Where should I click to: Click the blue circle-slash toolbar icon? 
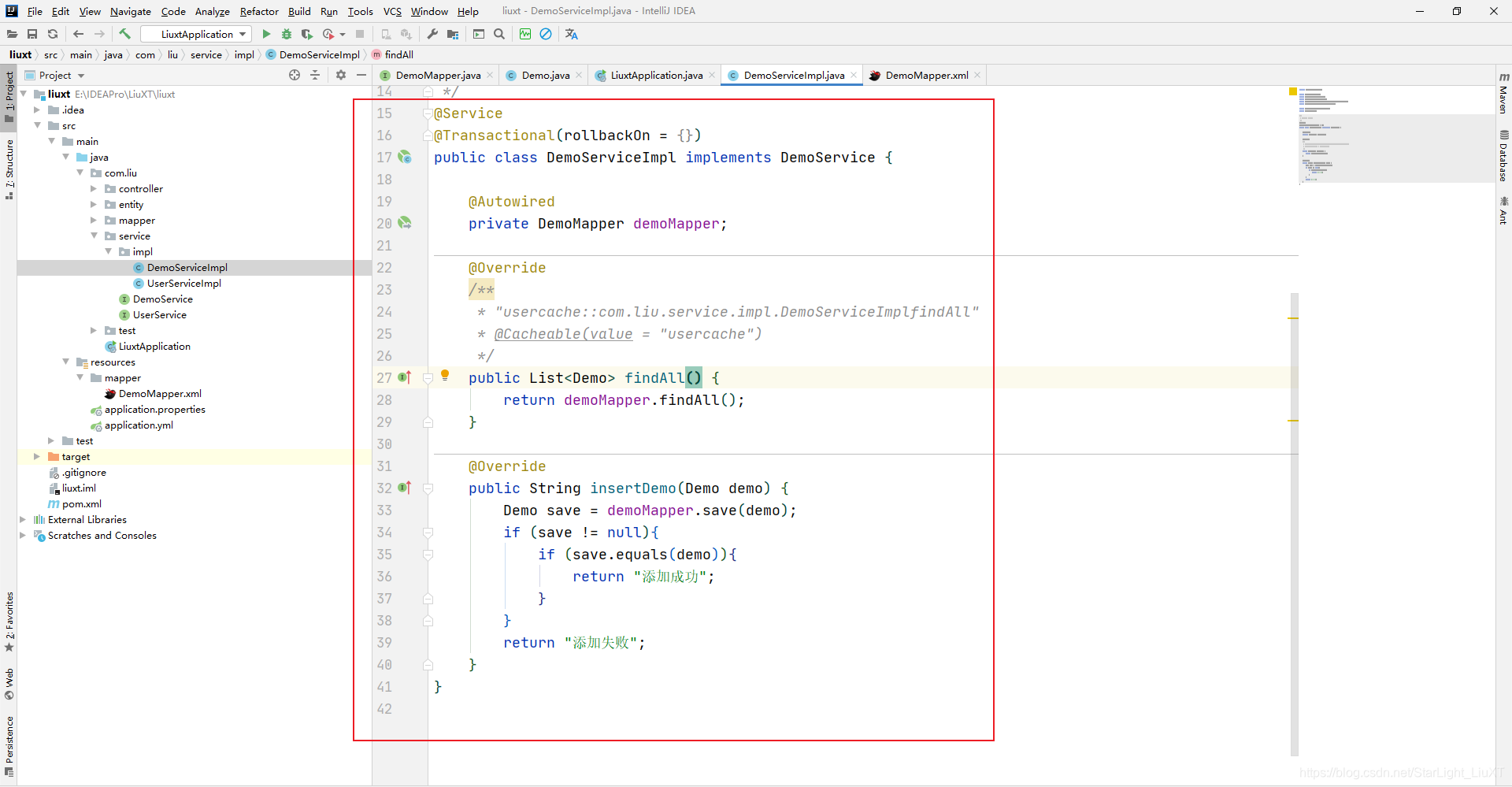(x=546, y=34)
